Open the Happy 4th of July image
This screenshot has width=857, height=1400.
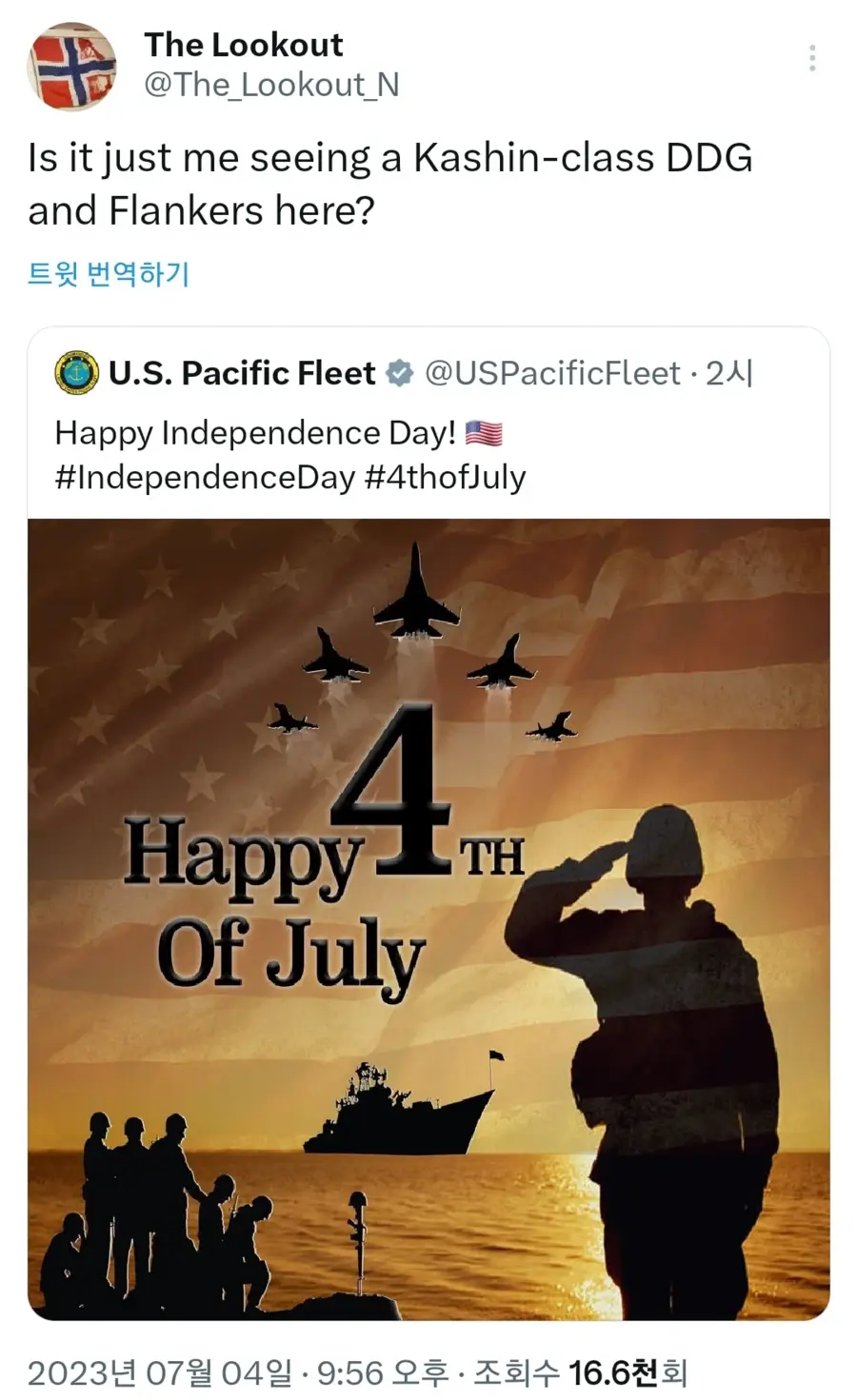428,919
